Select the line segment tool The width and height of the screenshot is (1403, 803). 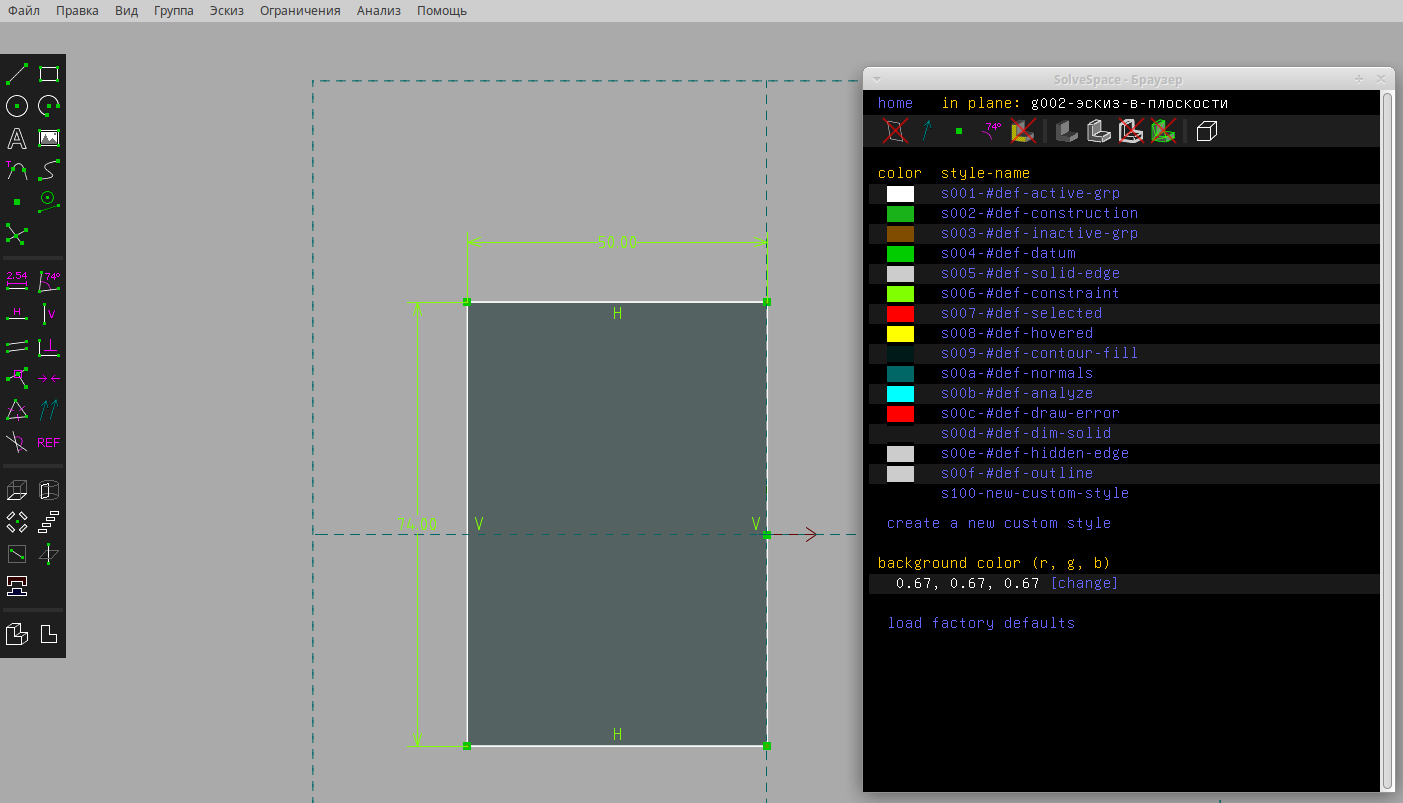pos(17,74)
